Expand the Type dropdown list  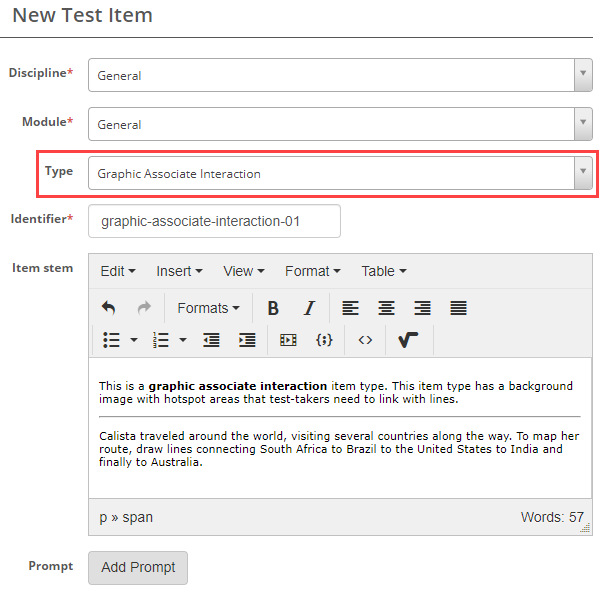pos(340,173)
